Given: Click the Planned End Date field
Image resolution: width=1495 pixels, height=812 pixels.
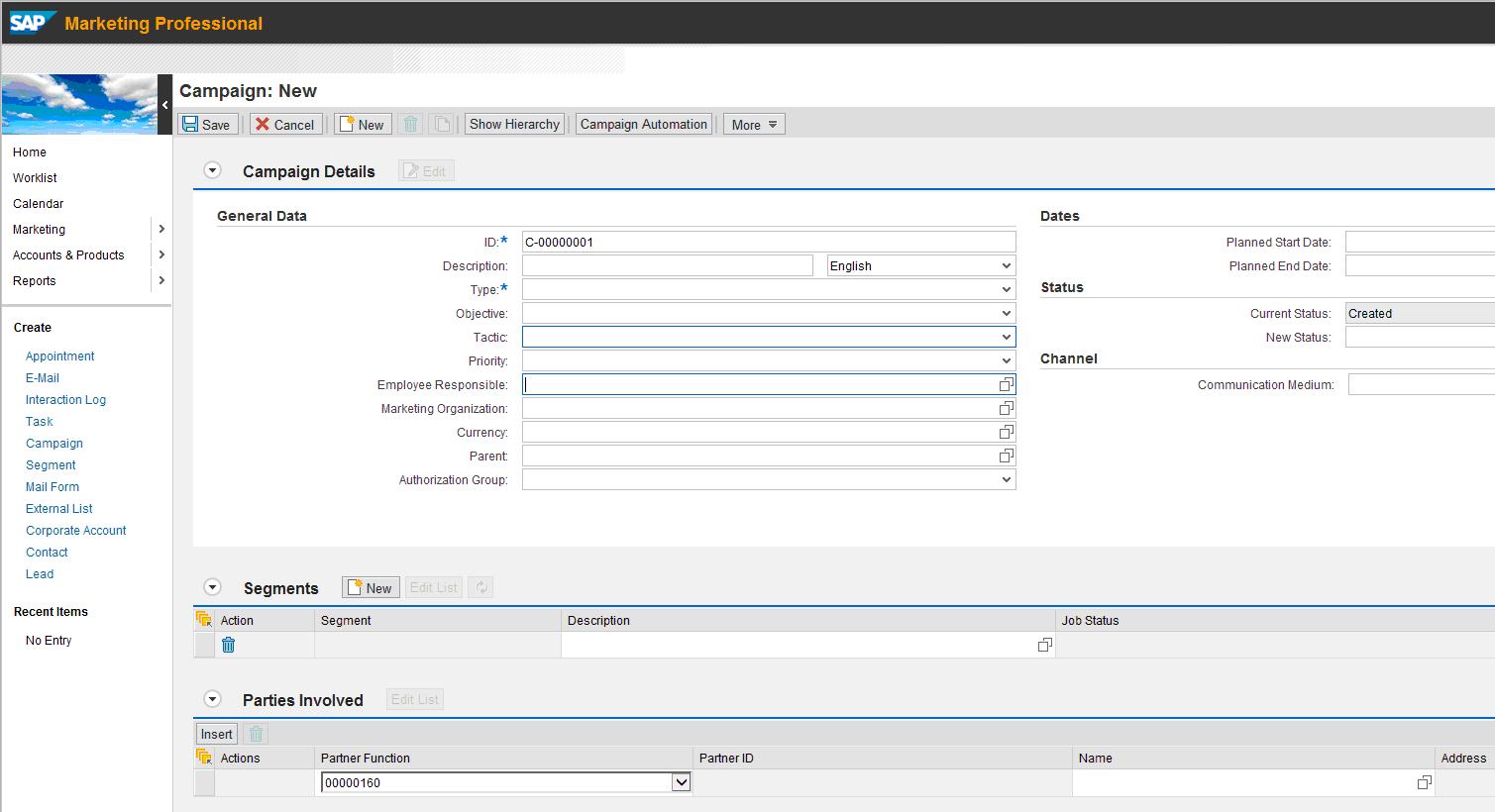Looking at the screenshot, I should (x=1420, y=265).
